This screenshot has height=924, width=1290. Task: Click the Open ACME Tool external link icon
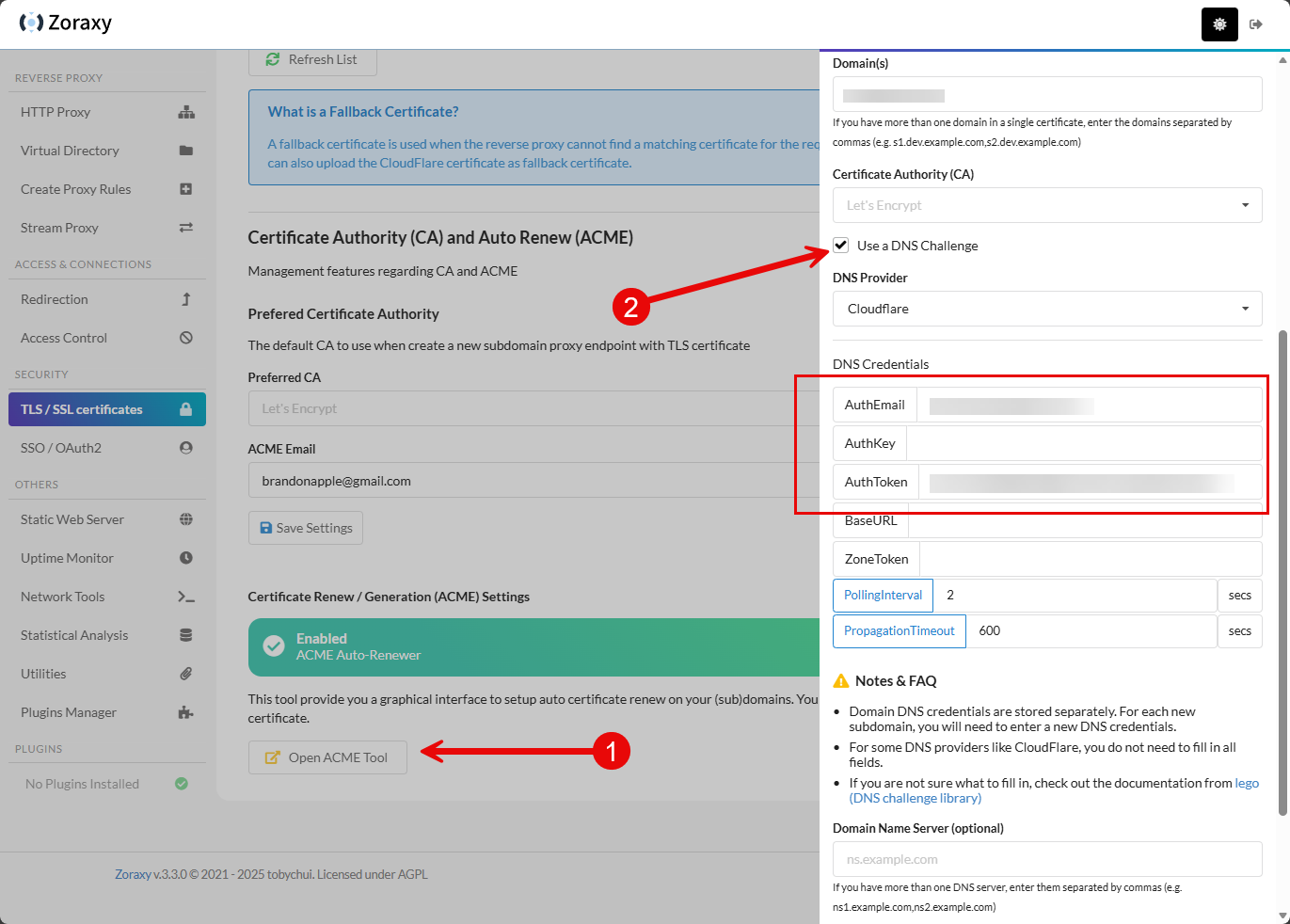[273, 757]
